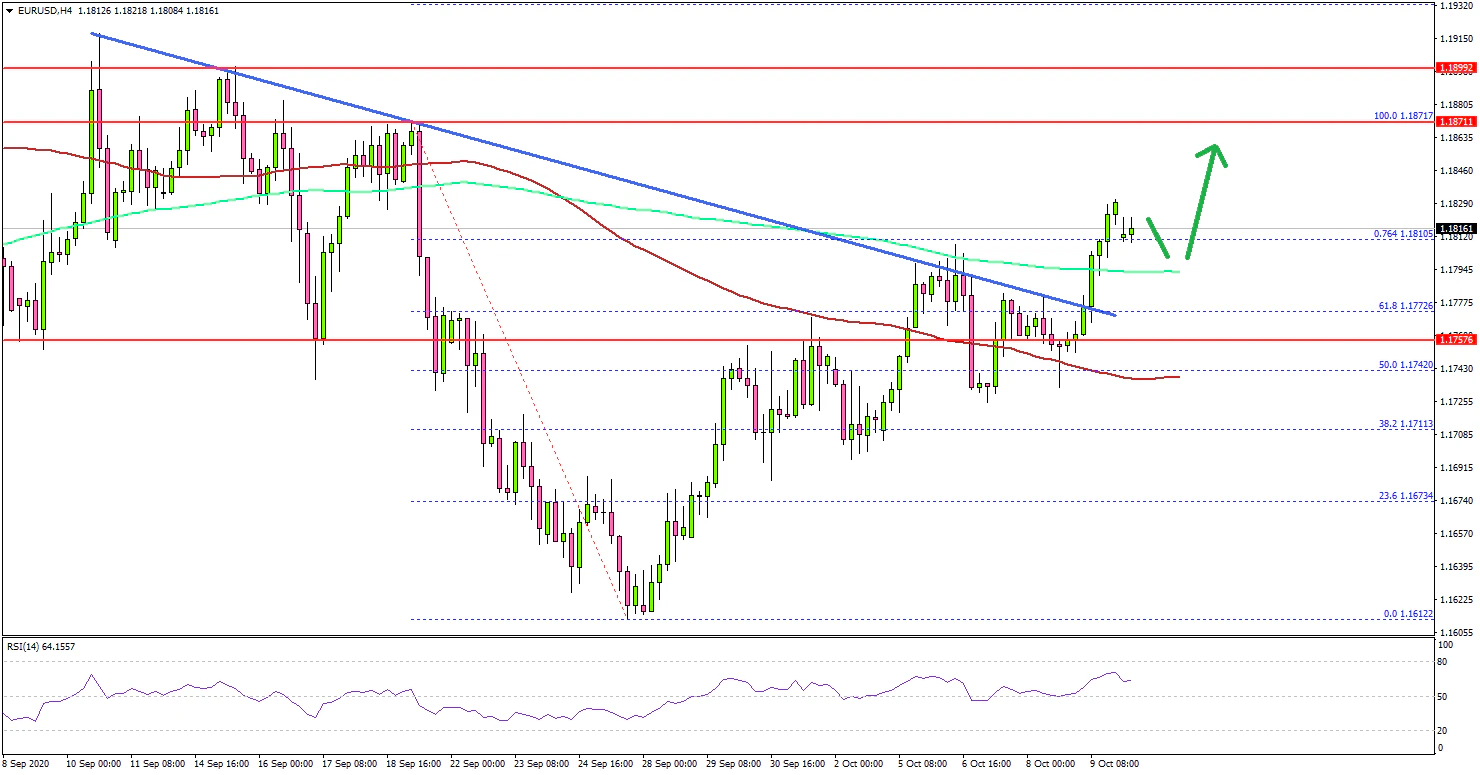The width and height of the screenshot is (1480, 775).
Task: Click the 24 Sep 16:00 time label
Action: pos(606,763)
